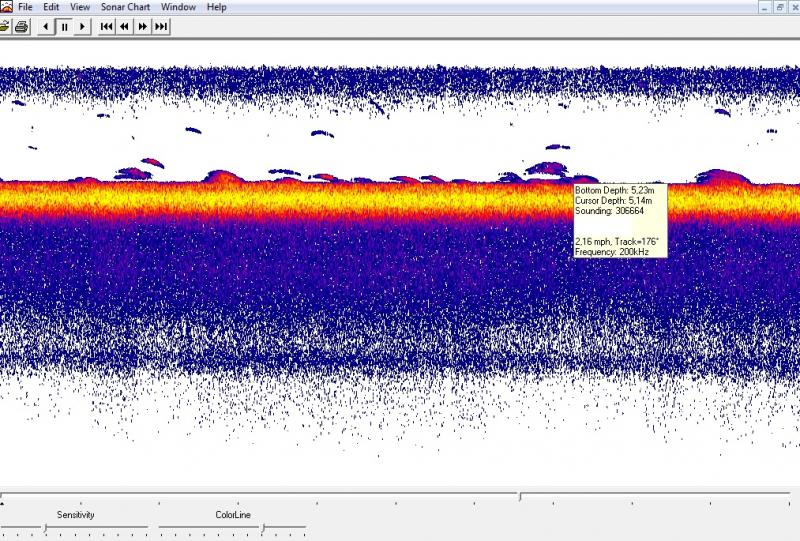Click the ColorLine slider handle
The height and width of the screenshot is (541, 800).
point(263,527)
